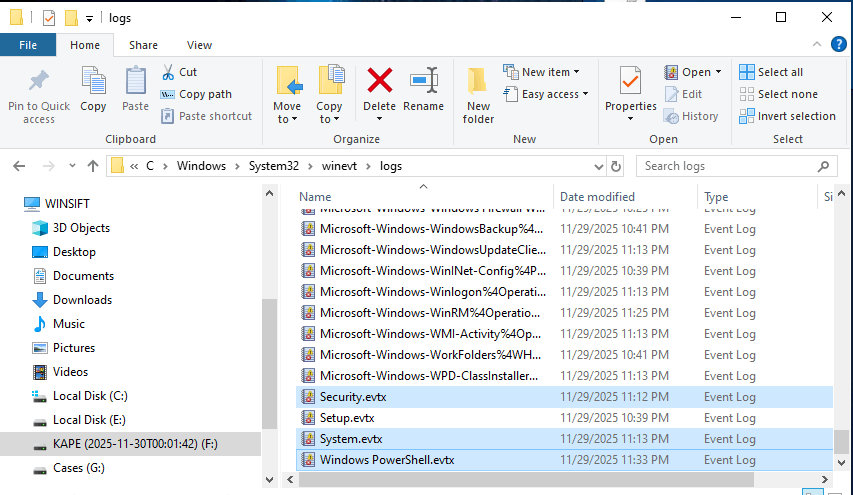The width and height of the screenshot is (853, 495).
Task: Open Desktop in the navigation pane
Action: point(64,252)
